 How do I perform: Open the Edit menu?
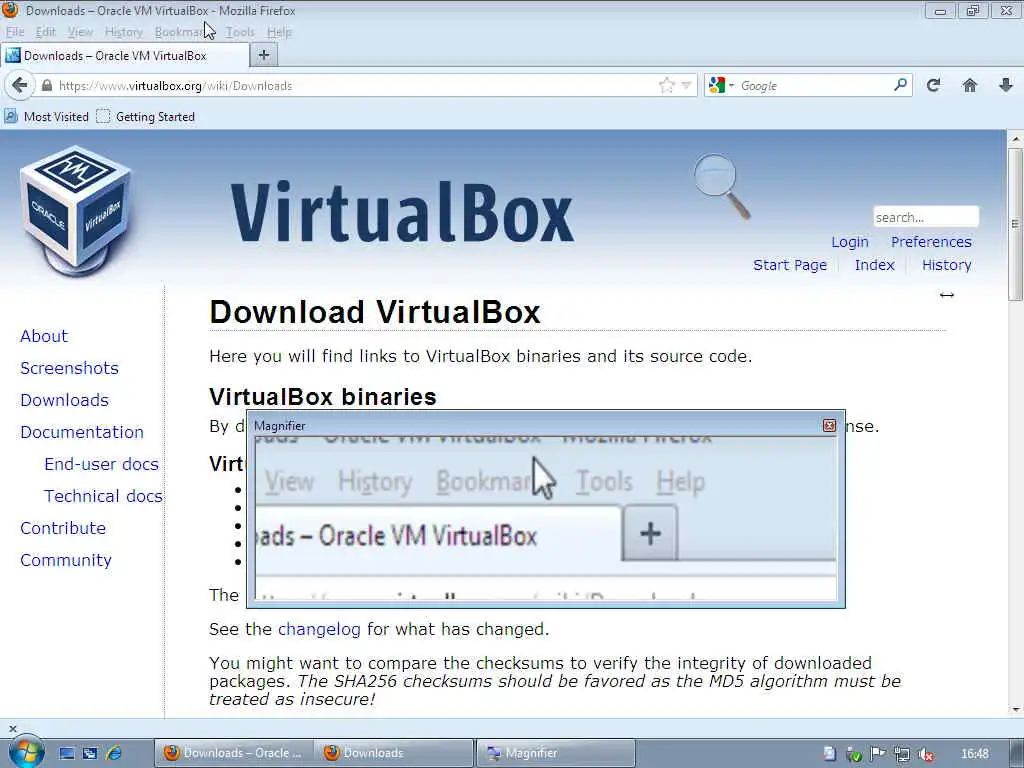45,32
